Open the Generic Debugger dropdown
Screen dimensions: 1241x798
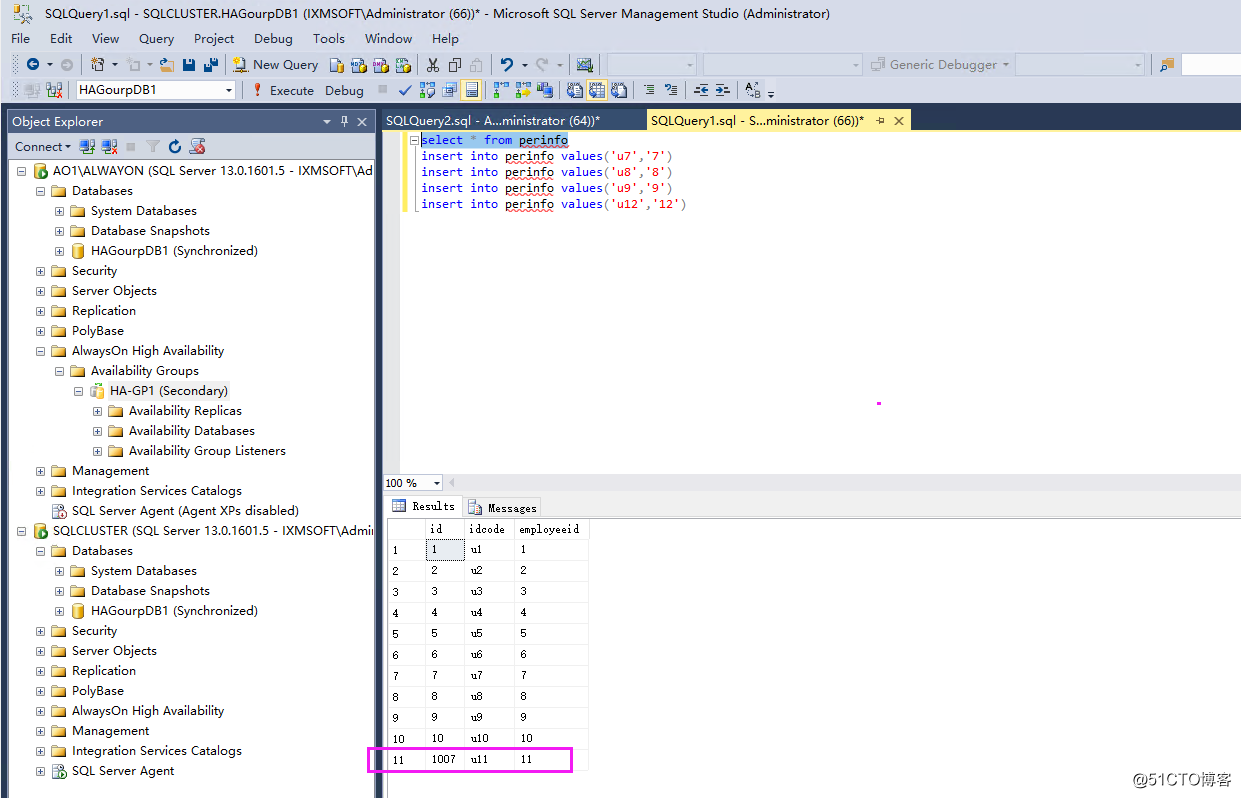point(1005,65)
